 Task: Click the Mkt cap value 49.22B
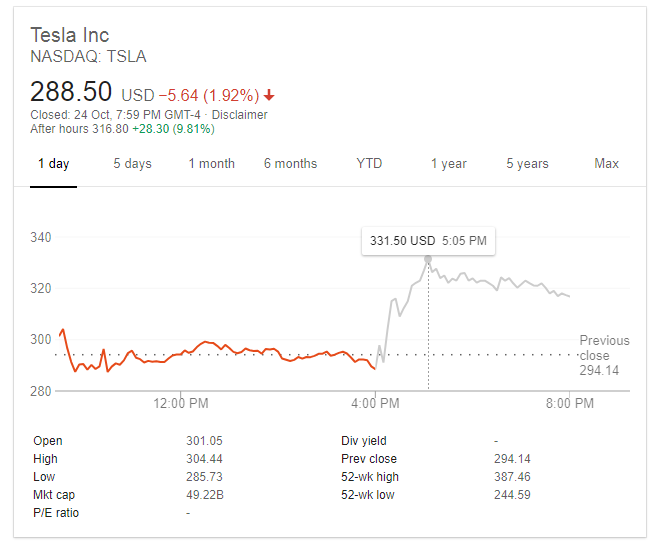tap(206, 495)
